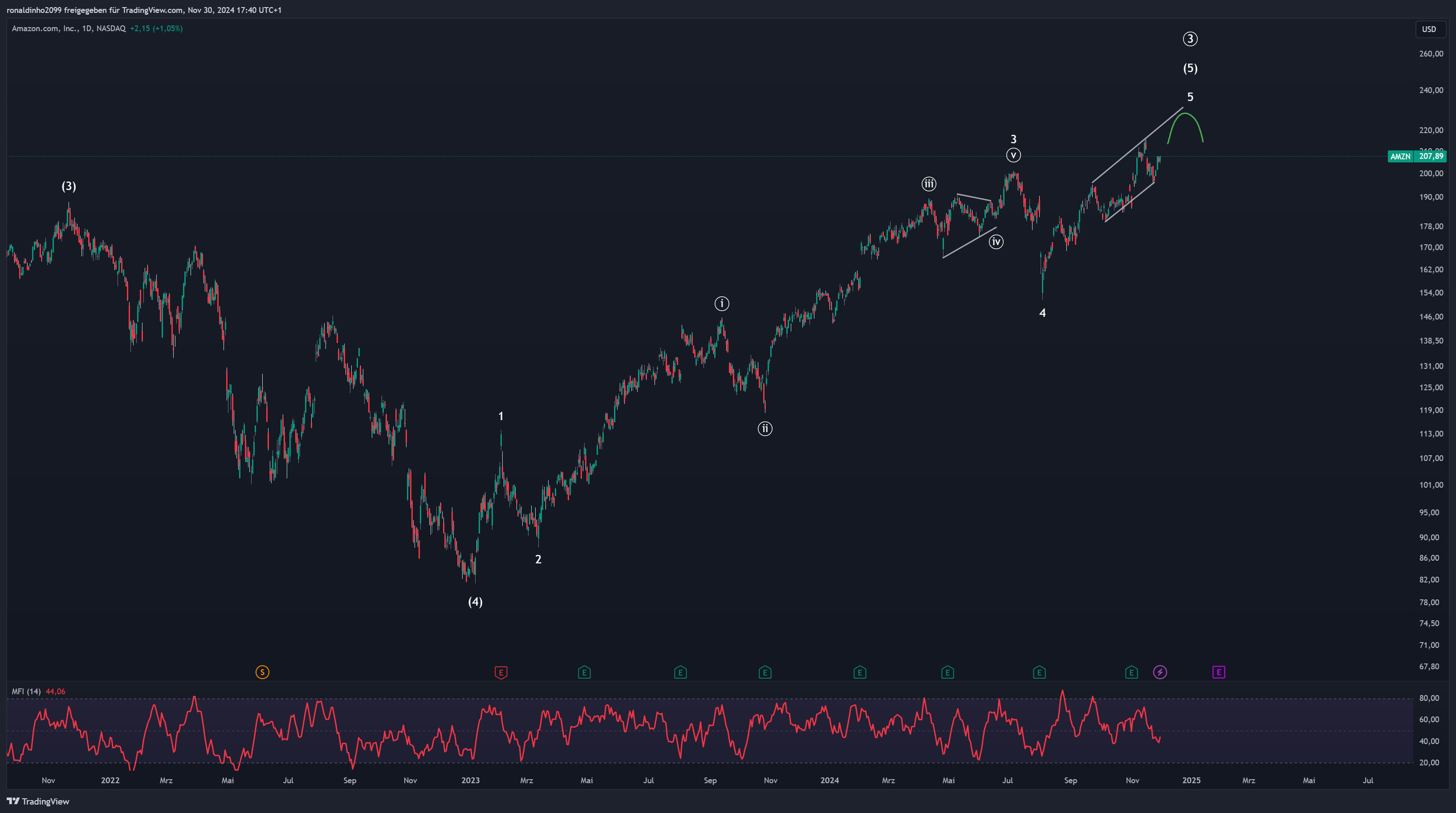
Task: Select the wave 4 label below the August dip
Action: tap(1043, 312)
